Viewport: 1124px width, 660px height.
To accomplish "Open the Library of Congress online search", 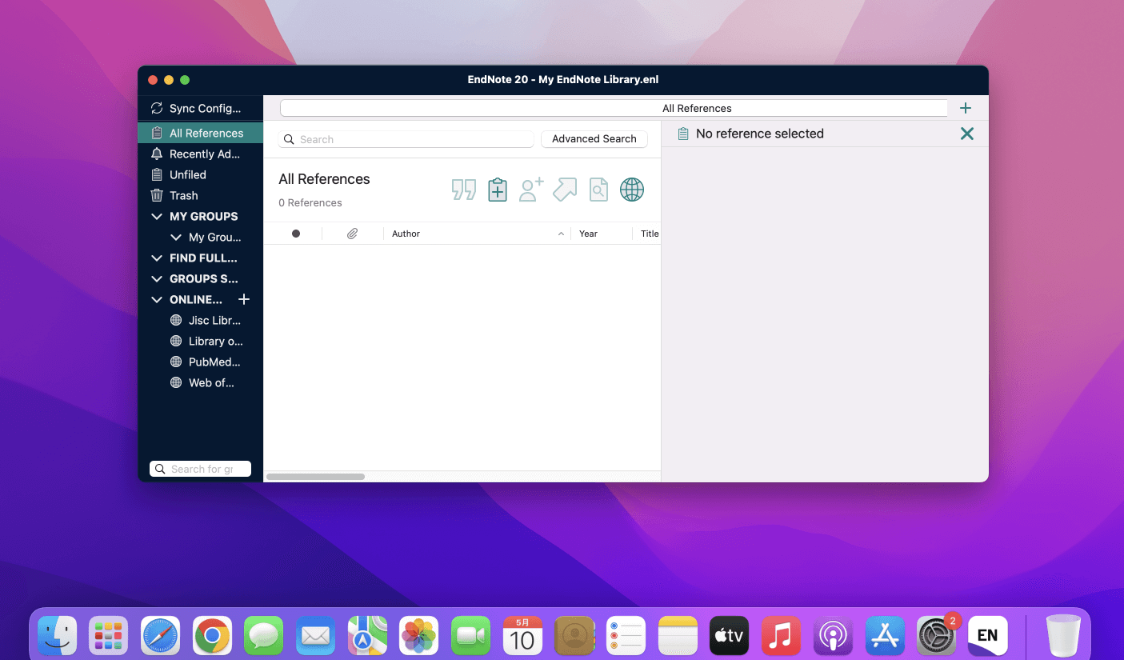I will click(x=206, y=341).
